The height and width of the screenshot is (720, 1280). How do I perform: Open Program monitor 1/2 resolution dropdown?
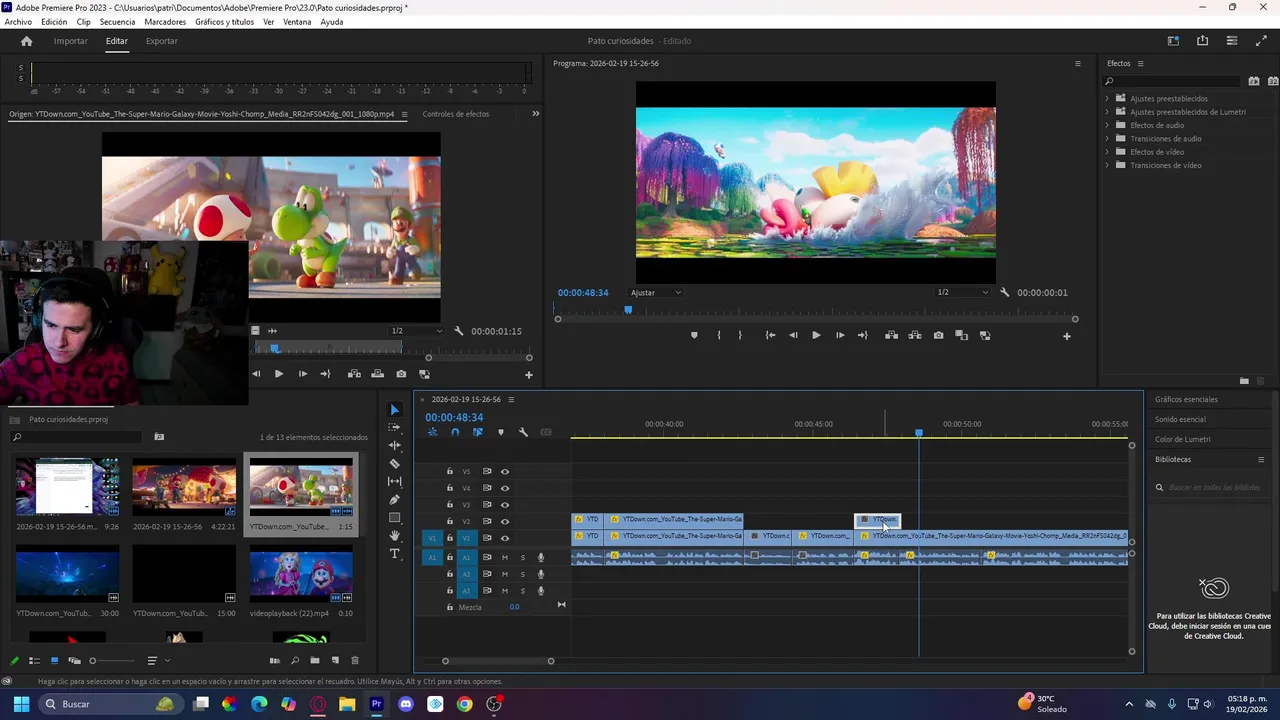coord(962,292)
